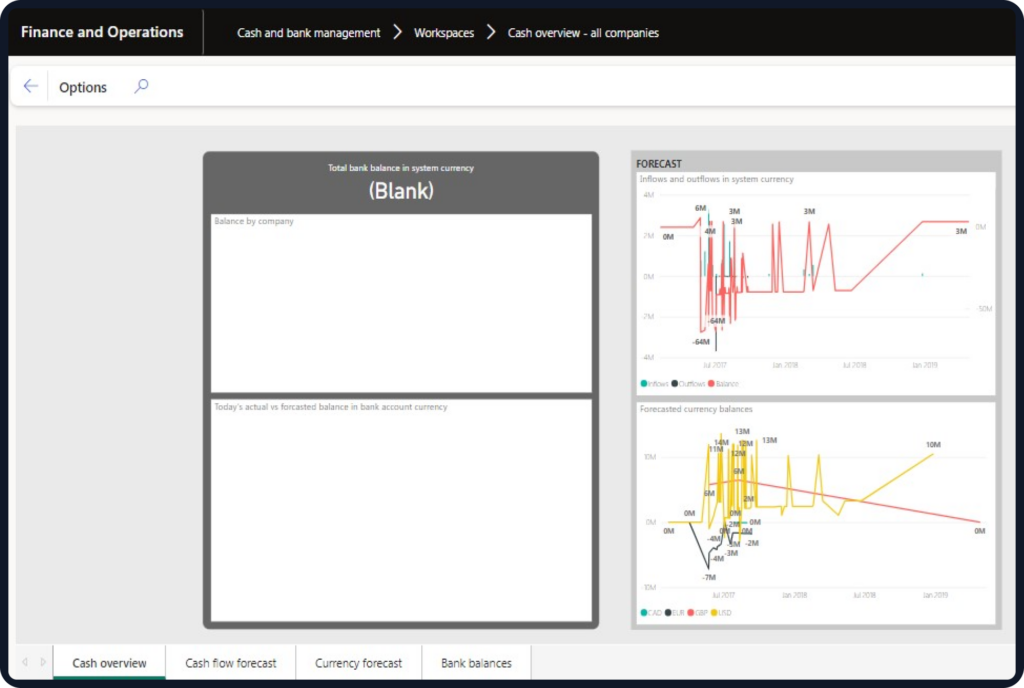Click next tab scroll arrow

tap(43, 662)
